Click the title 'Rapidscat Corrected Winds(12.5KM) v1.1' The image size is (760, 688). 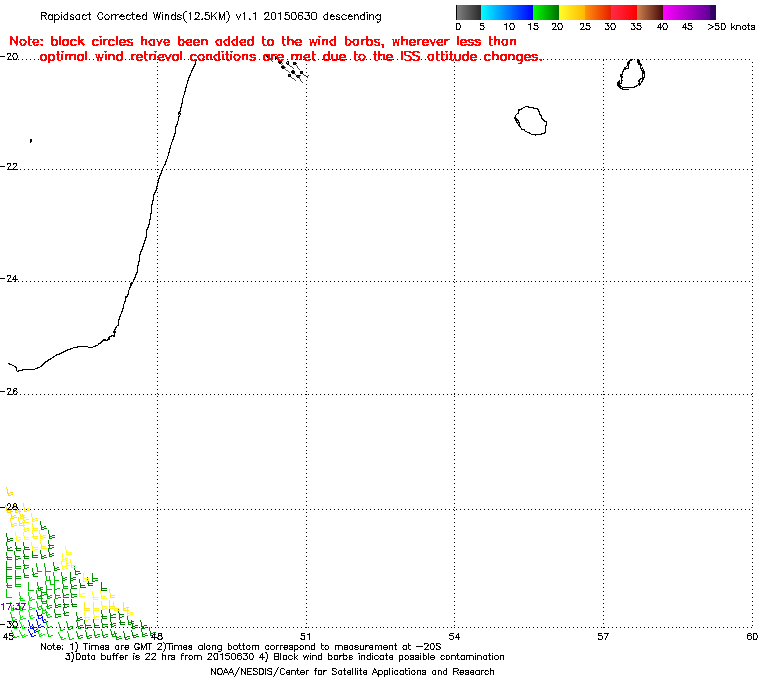point(150,16)
